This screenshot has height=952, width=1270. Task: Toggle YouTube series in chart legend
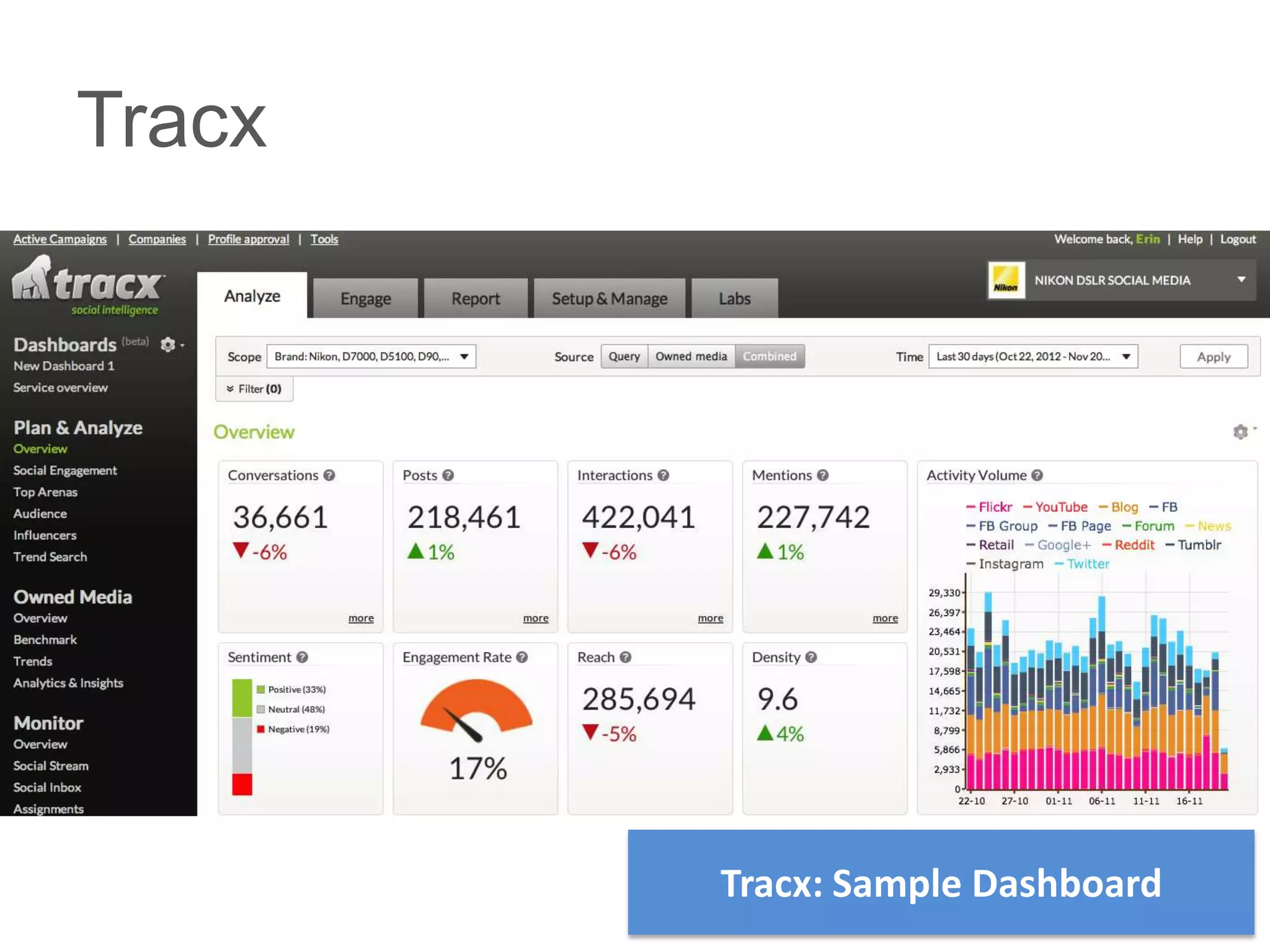click(x=1055, y=507)
